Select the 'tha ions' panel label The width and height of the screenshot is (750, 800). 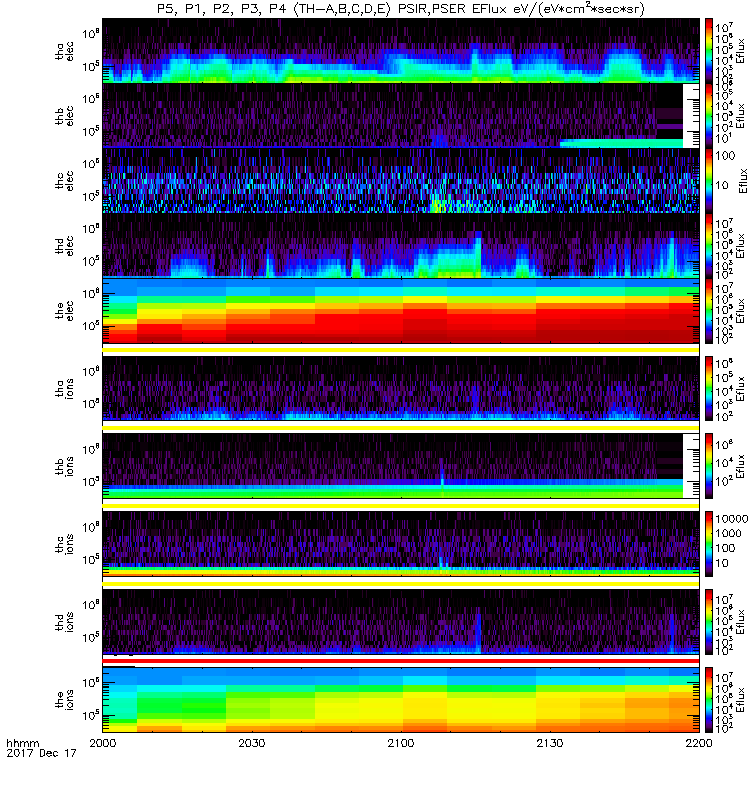pos(64,388)
